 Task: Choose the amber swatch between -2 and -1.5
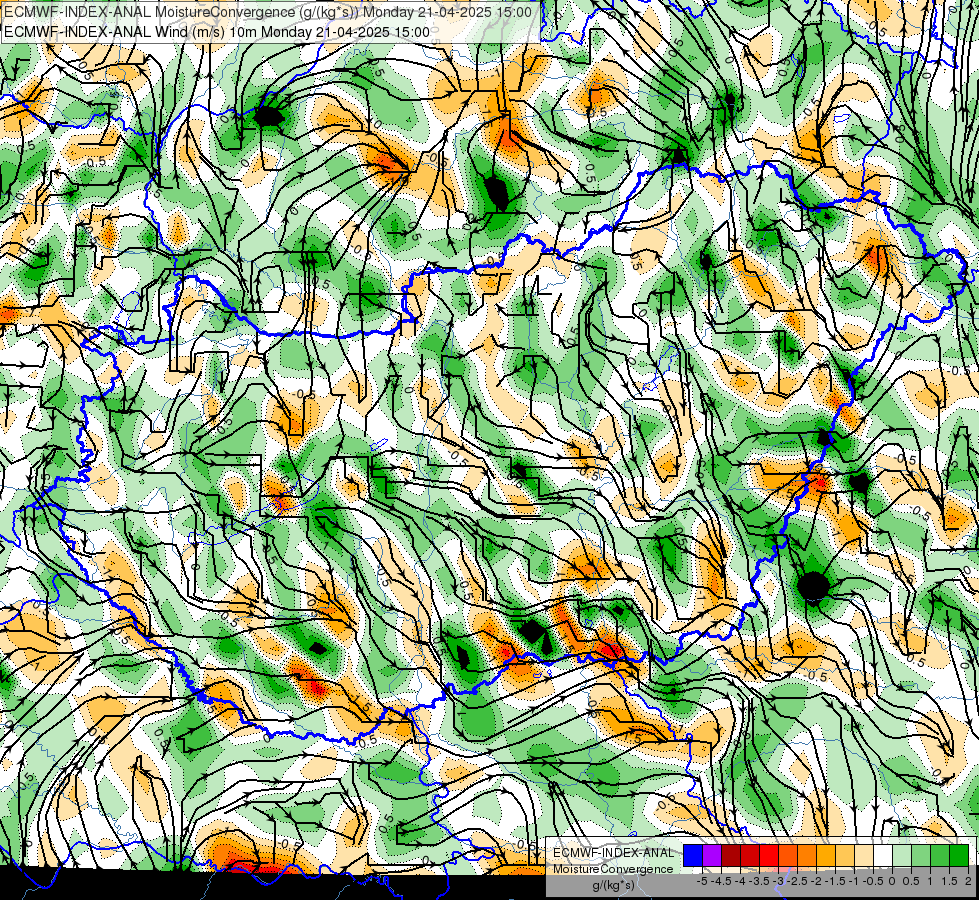[x=826, y=855]
